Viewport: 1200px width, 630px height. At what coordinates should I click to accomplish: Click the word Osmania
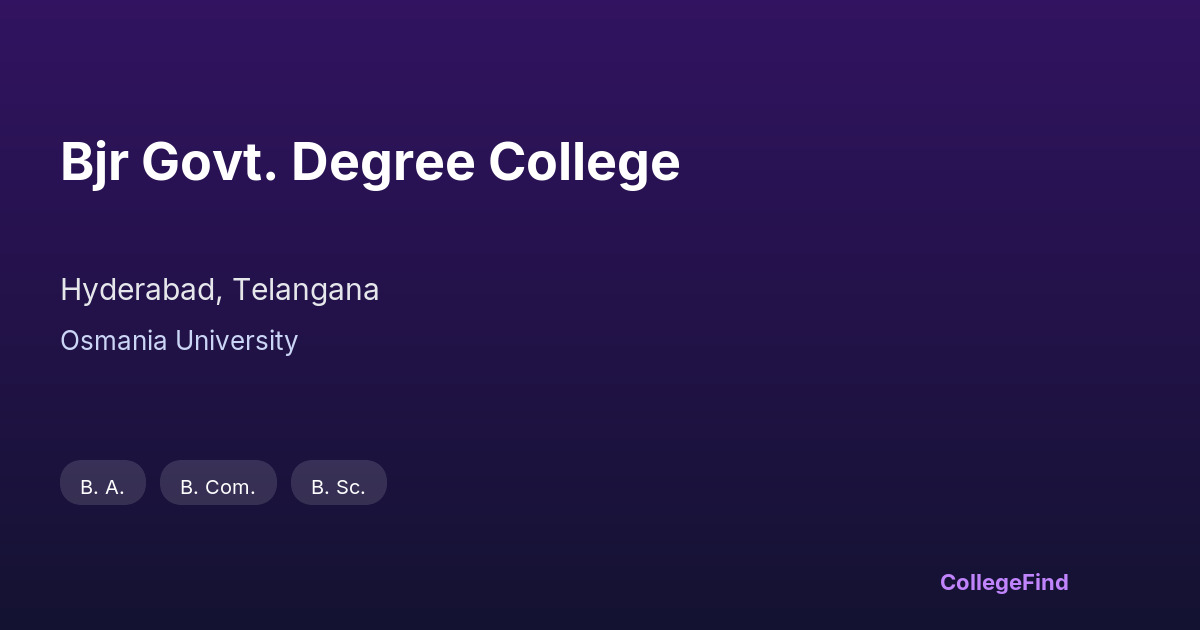coord(114,341)
